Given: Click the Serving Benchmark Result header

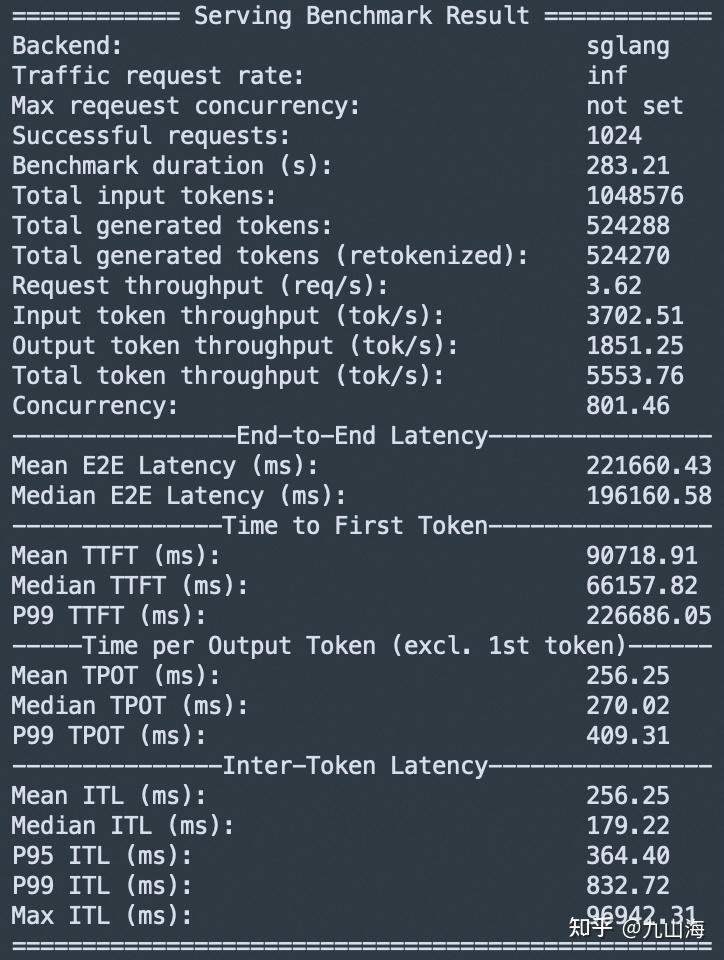Looking at the screenshot, I should (361, 16).
